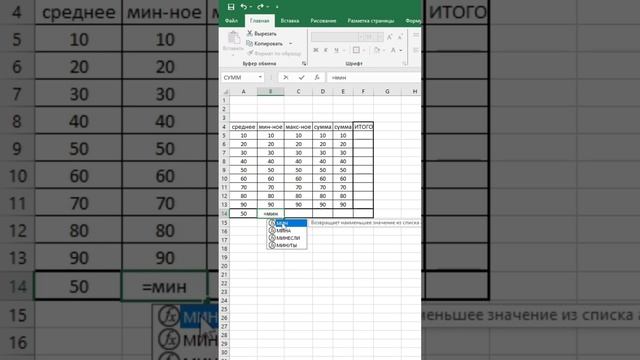Switch to the Рисование ribbon tab
The width and height of the screenshot is (640, 360).
(x=323, y=20)
